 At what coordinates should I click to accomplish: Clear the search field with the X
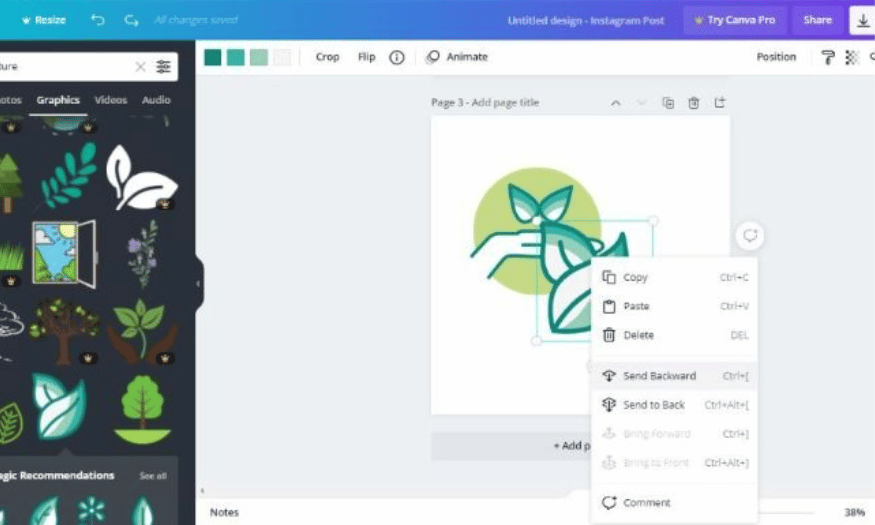click(141, 67)
